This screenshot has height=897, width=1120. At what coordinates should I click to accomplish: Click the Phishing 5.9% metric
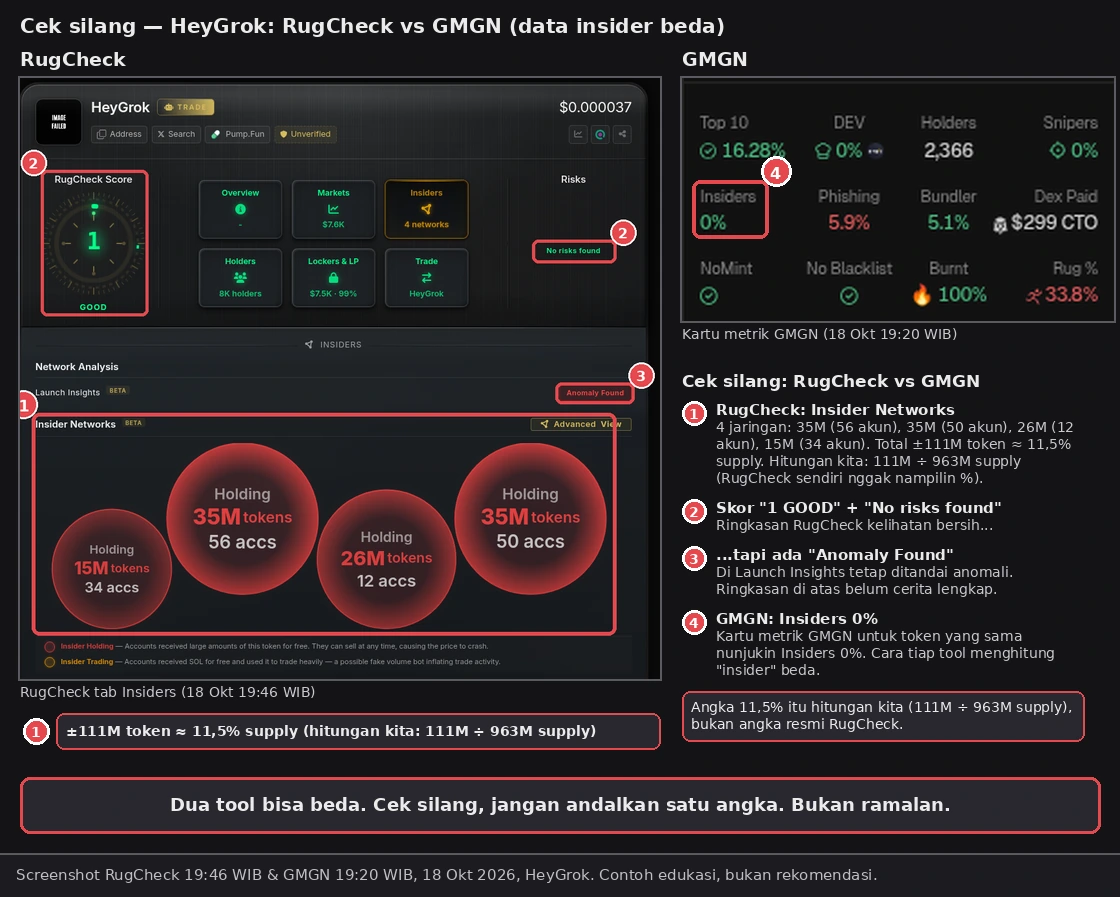tap(849, 210)
